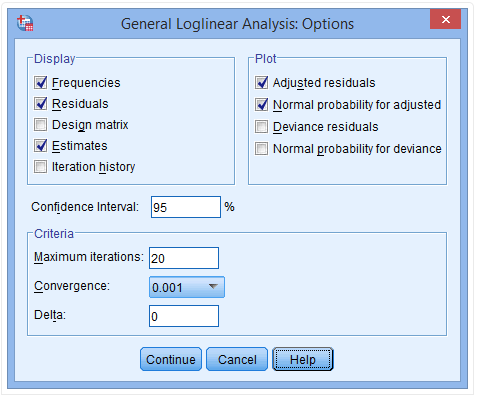
Task: Click the Cancel button
Action: 237,359
